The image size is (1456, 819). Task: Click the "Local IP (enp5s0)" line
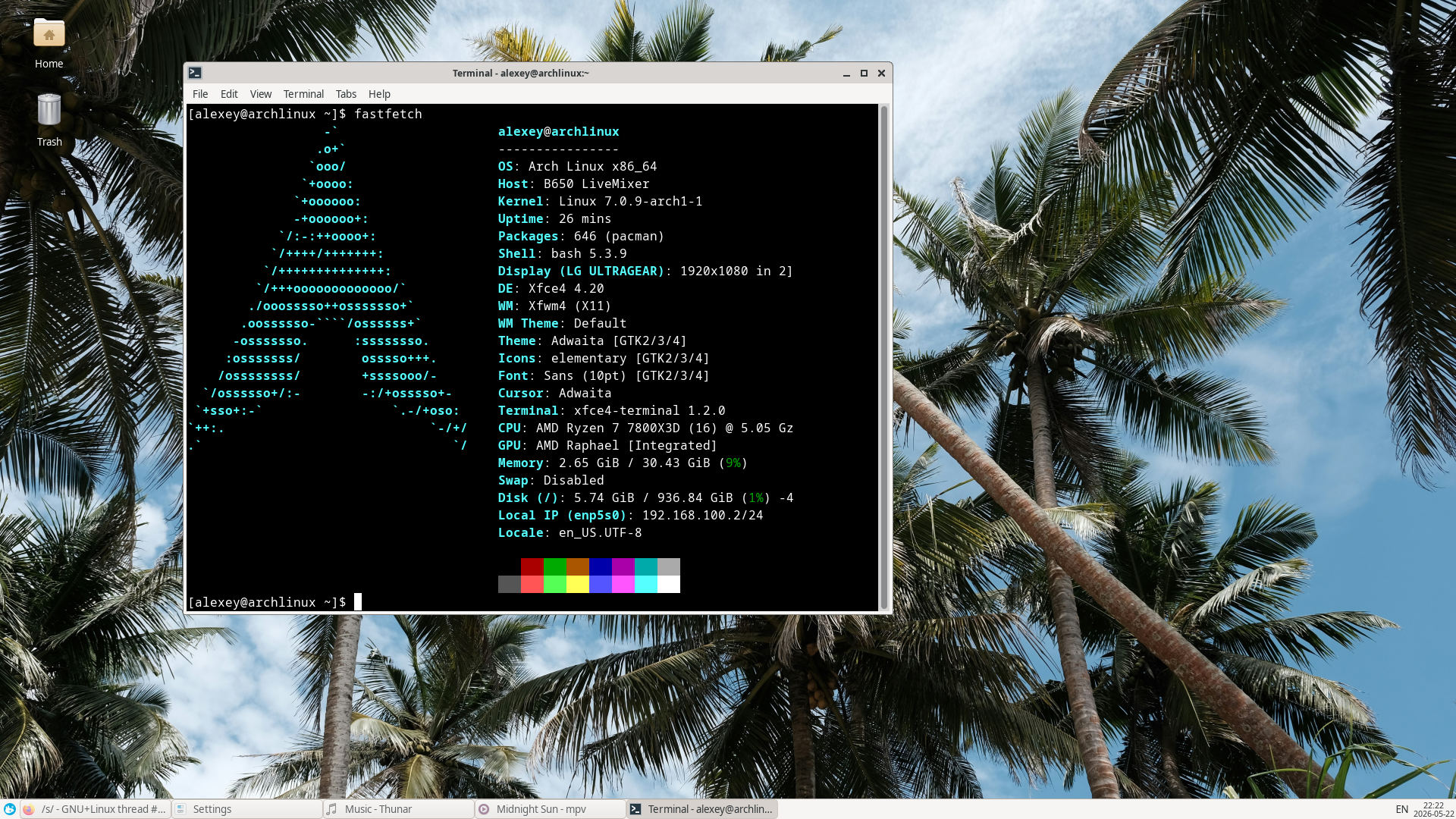coord(631,515)
